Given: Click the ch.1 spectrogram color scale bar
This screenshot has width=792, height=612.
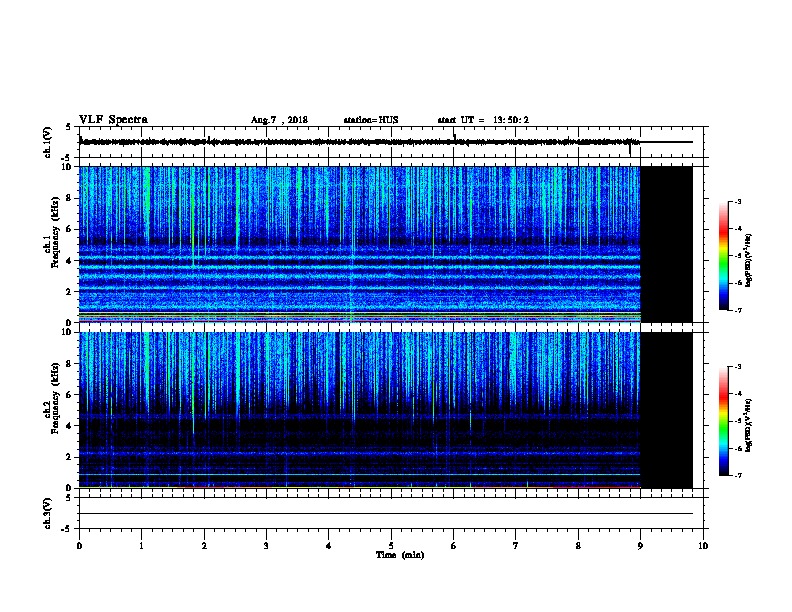Looking at the screenshot, I should [x=723, y=256].
